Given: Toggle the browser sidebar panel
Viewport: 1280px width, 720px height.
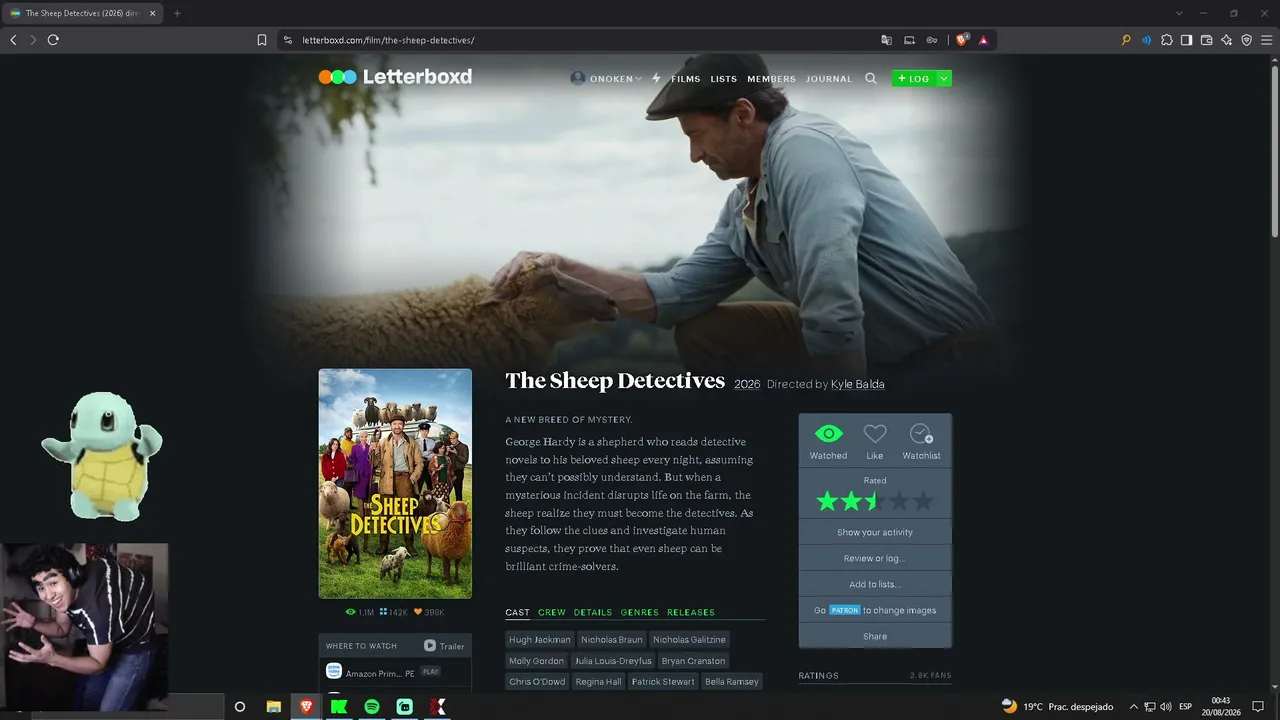Looking at the screenshot, I should [1186, 40].
